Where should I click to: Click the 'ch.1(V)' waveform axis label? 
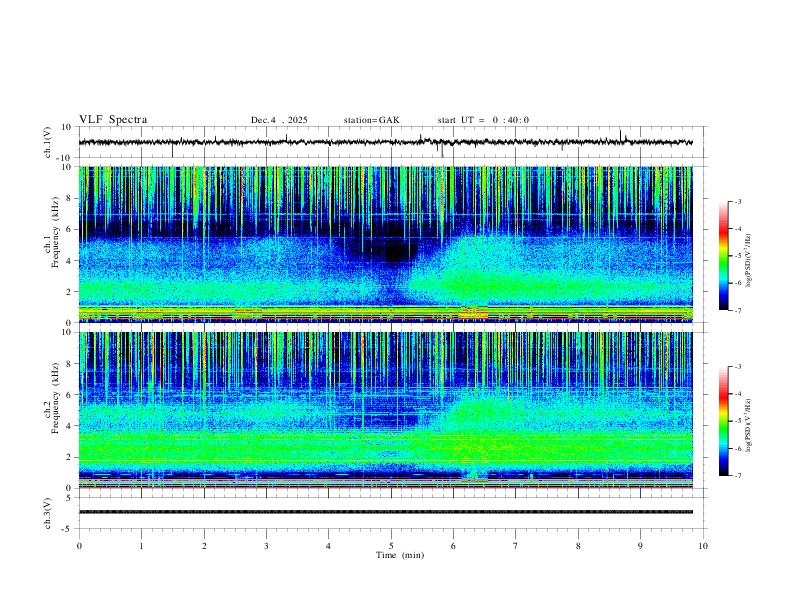48,142
